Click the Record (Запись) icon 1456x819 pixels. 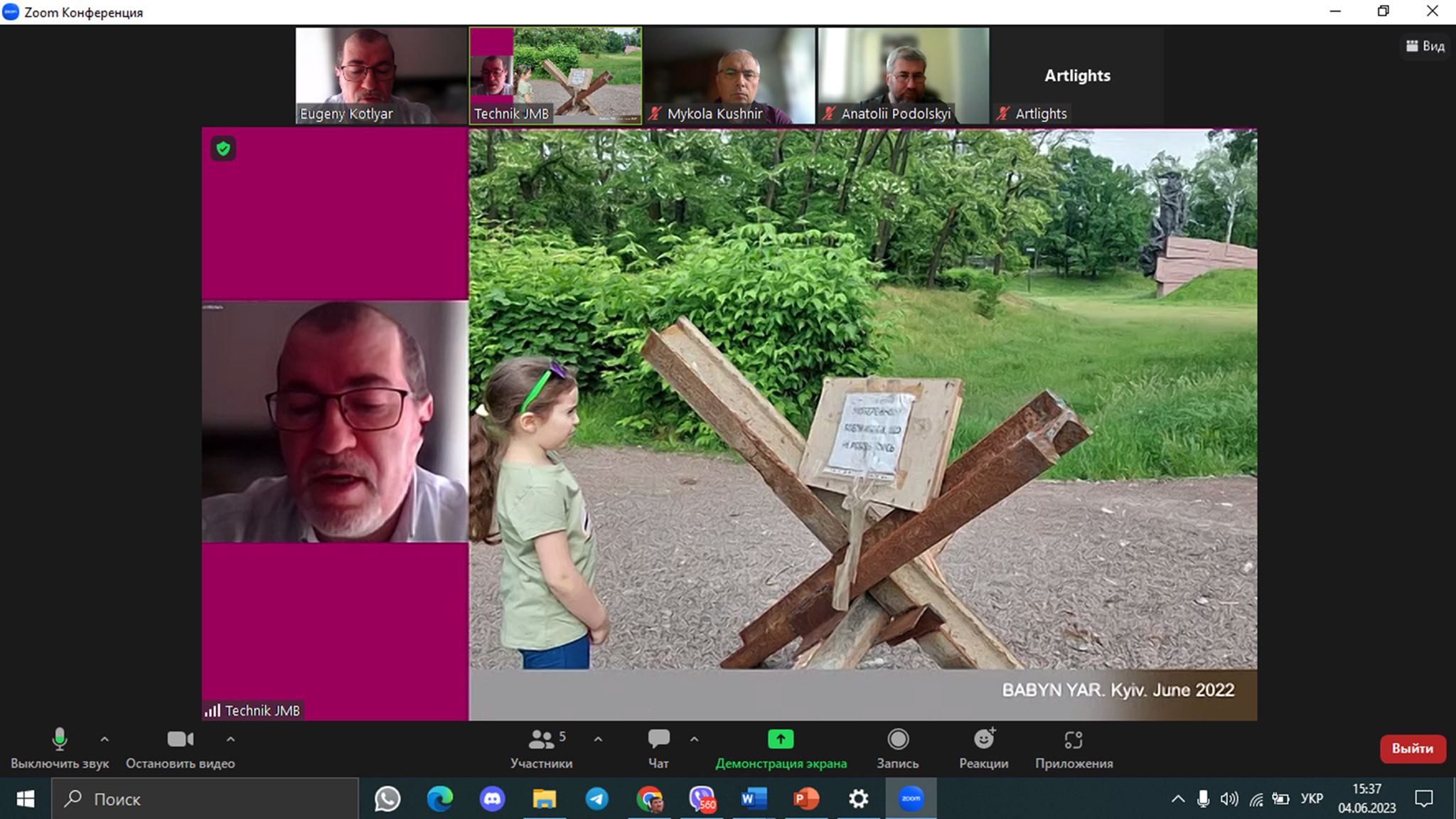point(898,740)
